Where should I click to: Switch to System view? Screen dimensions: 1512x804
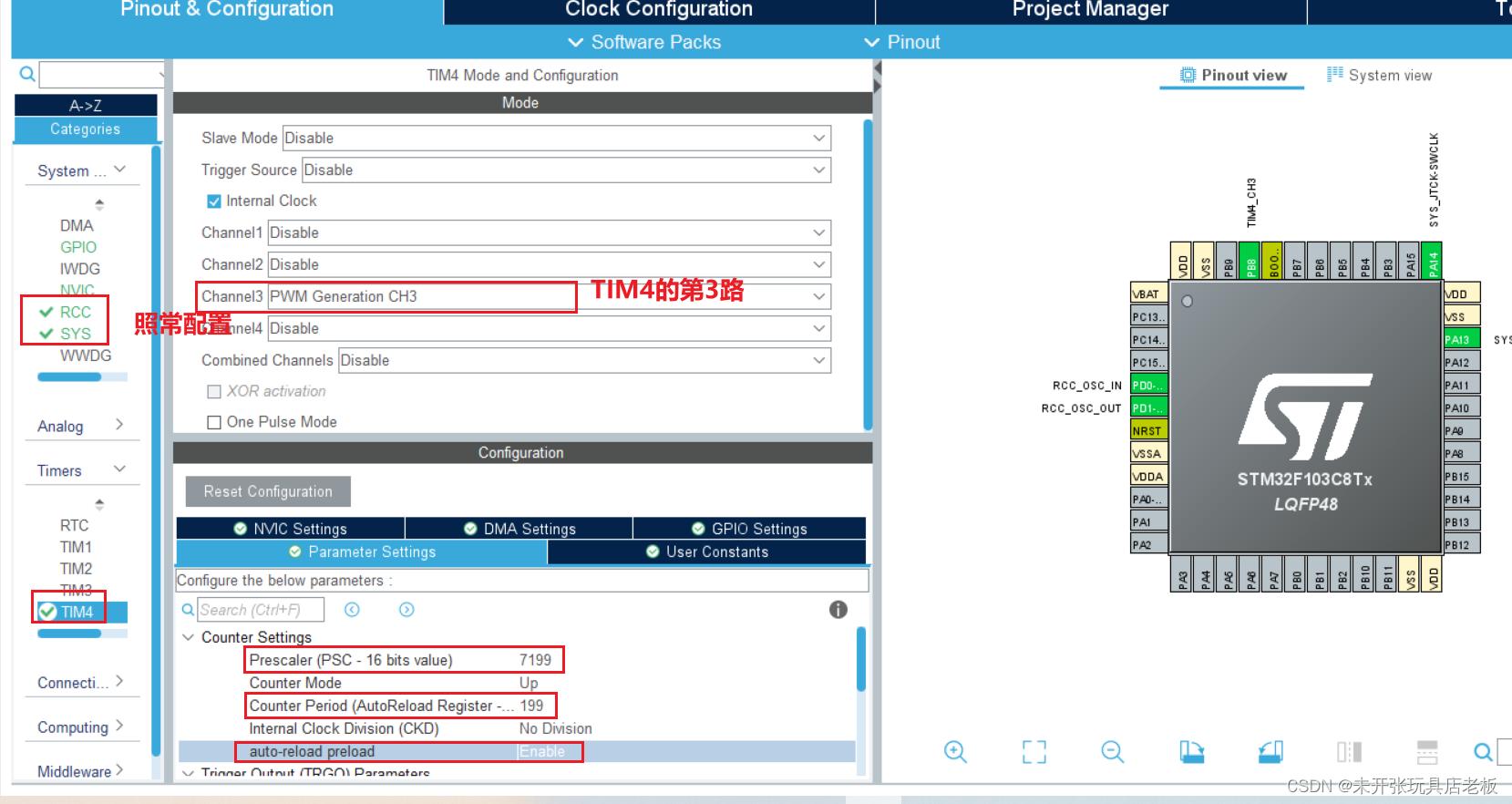(x=1379, y=75)
